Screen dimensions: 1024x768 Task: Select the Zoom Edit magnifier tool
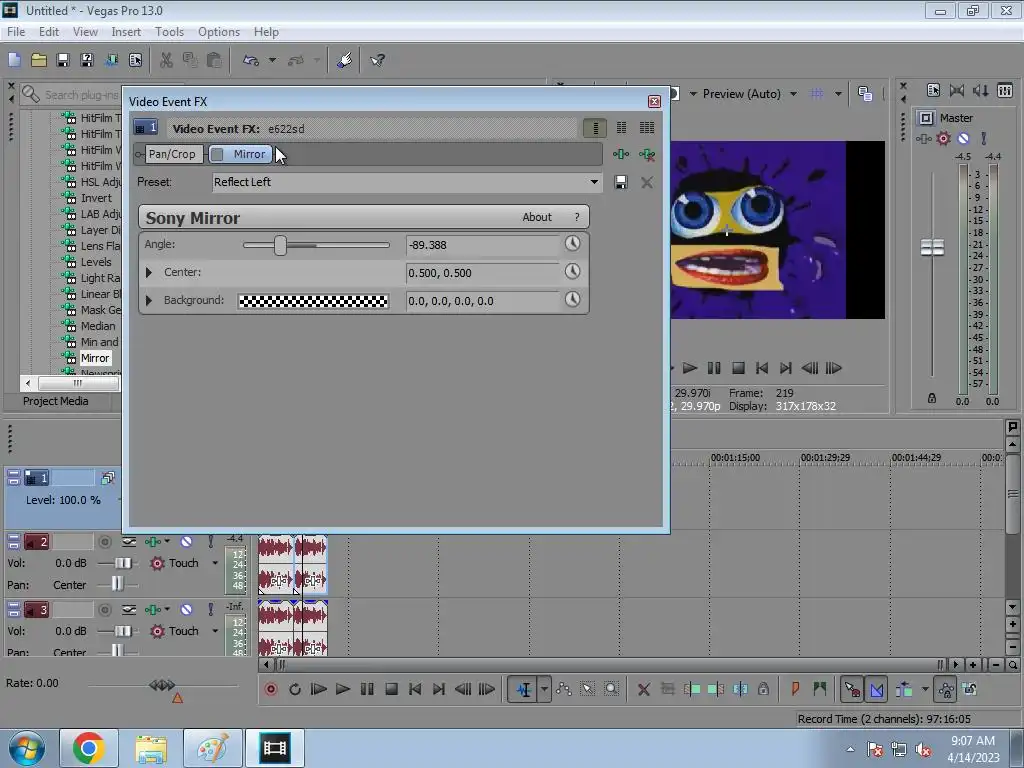(611, 689)
